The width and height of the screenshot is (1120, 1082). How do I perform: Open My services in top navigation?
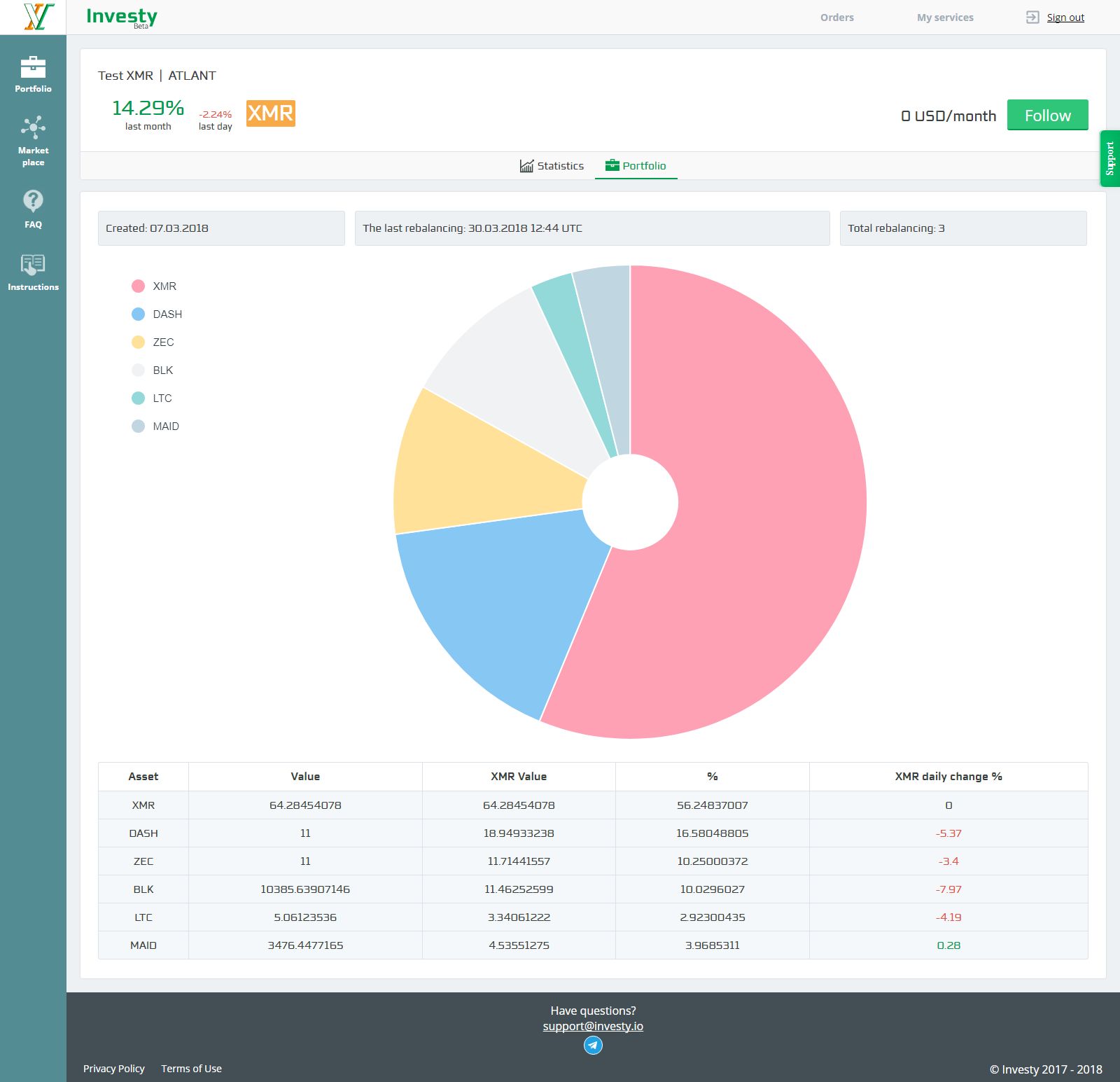pyautogui.click(x=945, y=18)
